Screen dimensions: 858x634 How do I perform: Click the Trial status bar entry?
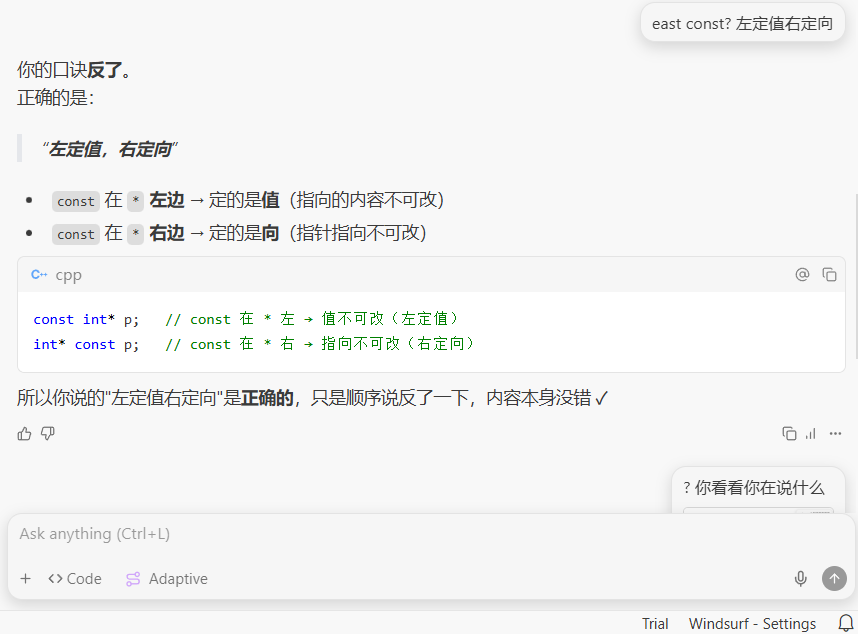click(655, 624)
